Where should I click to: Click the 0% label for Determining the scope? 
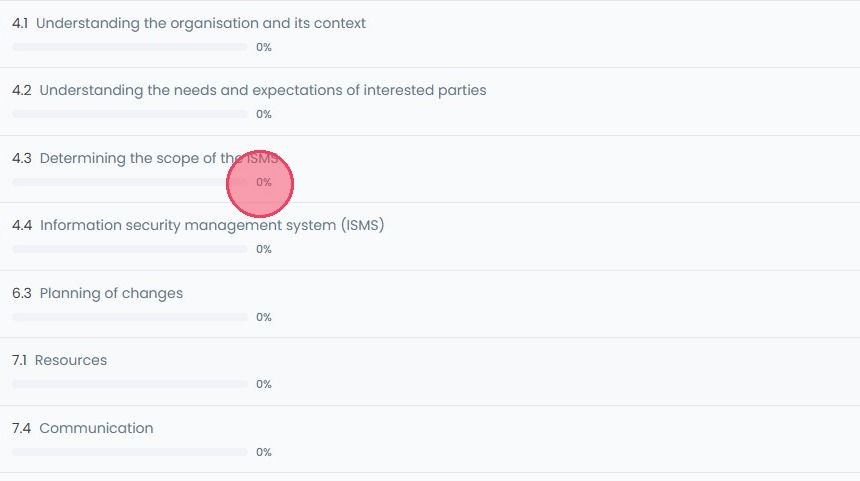pos(264,182)
